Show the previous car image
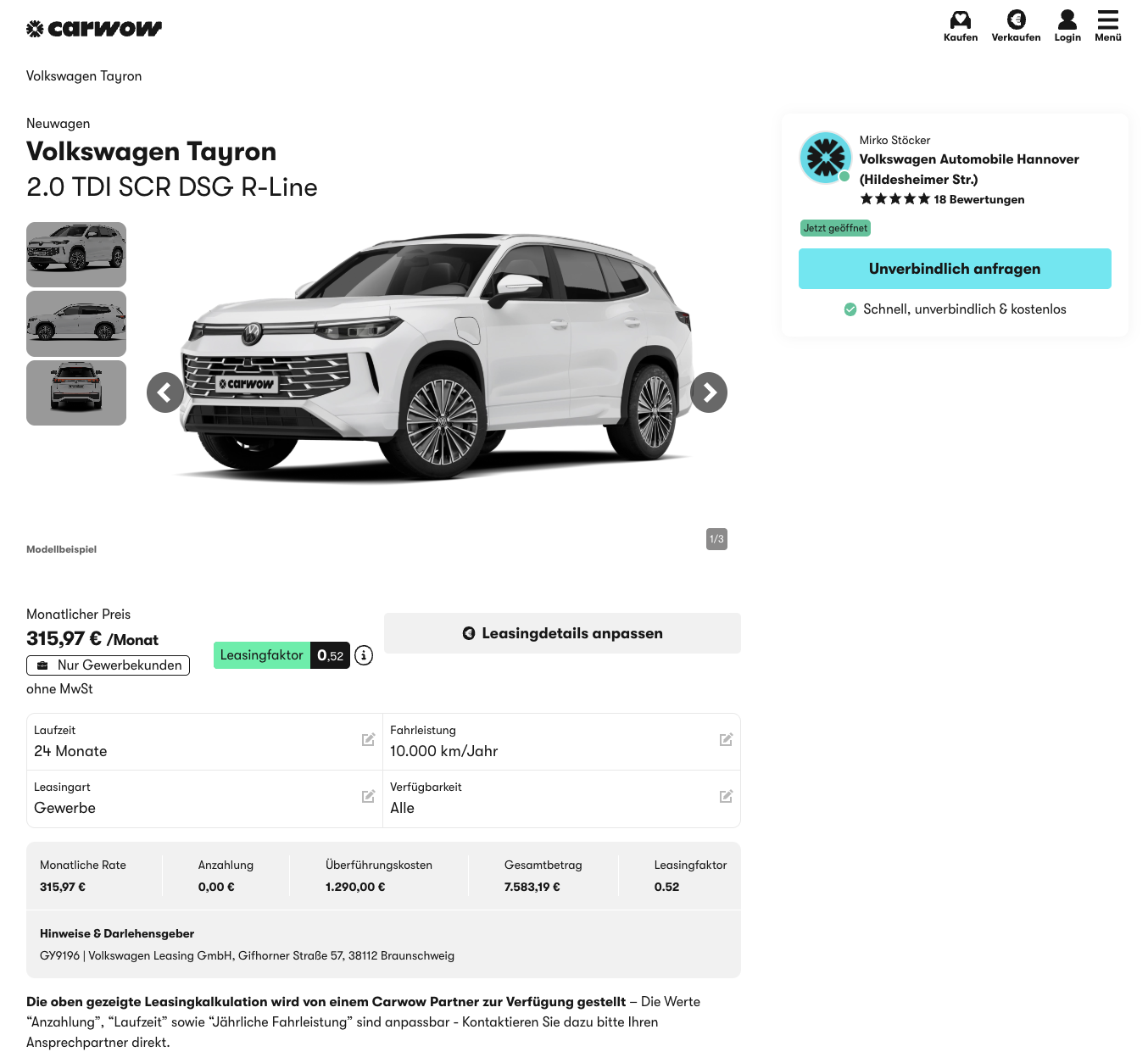 (x=165, y=392)
